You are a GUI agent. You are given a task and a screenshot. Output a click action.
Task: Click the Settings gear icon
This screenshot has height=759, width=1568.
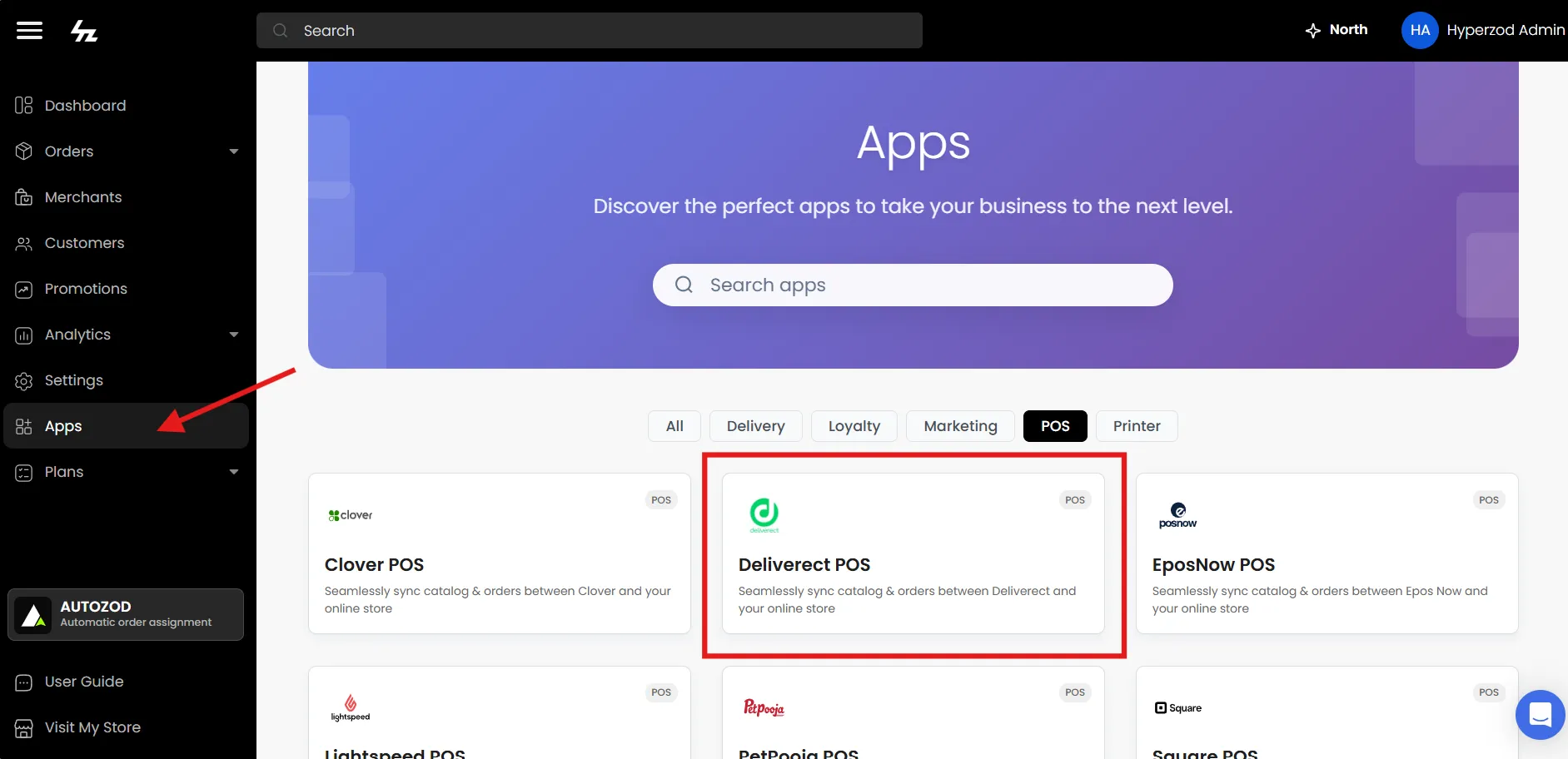(x=24, y=380)
